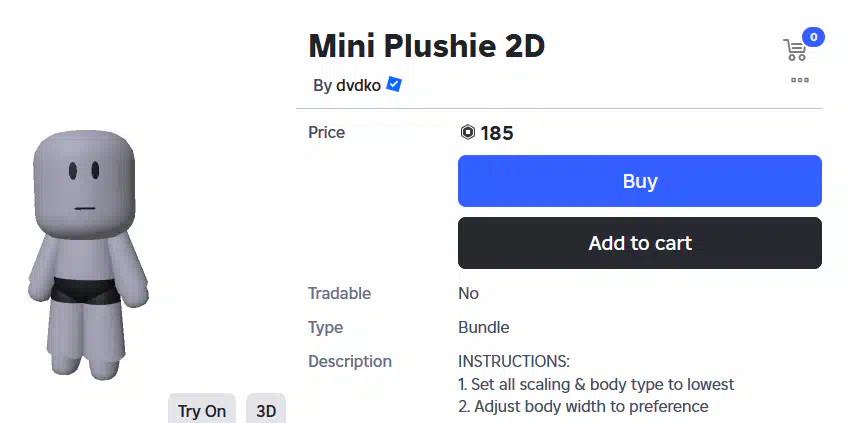The height and width of the screenshot is (423, 849).
Task: Open the three-dots more options menu
Action: coord(800,80)
